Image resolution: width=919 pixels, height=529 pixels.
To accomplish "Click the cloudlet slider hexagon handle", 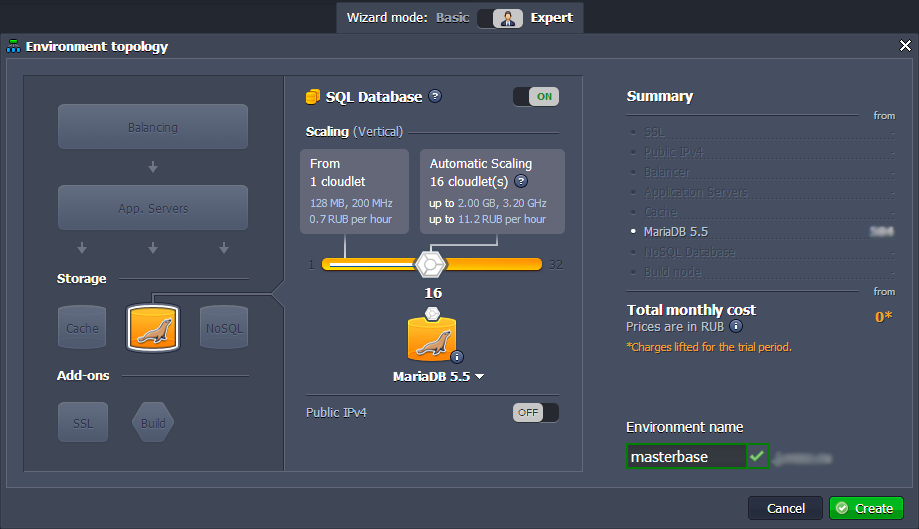I will [x=430, y=265].
